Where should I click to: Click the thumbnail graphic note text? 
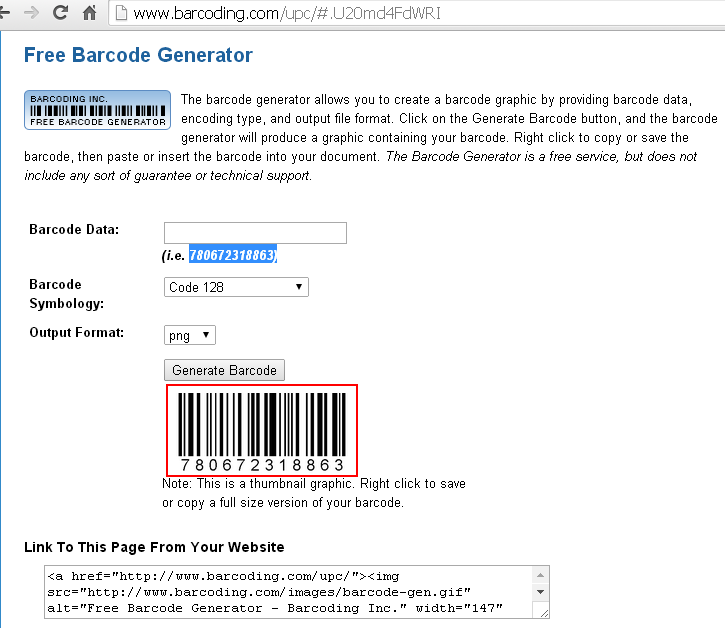(314, 493)
